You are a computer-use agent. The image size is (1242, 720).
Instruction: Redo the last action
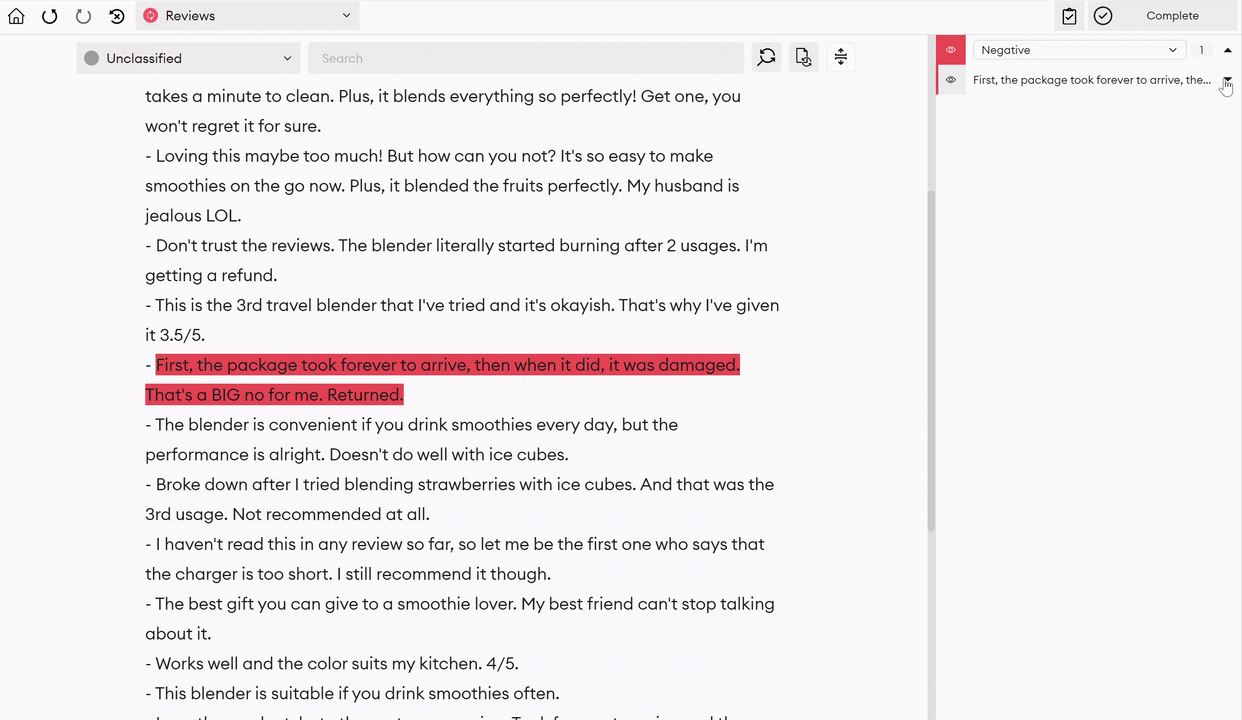coord(83,16)
